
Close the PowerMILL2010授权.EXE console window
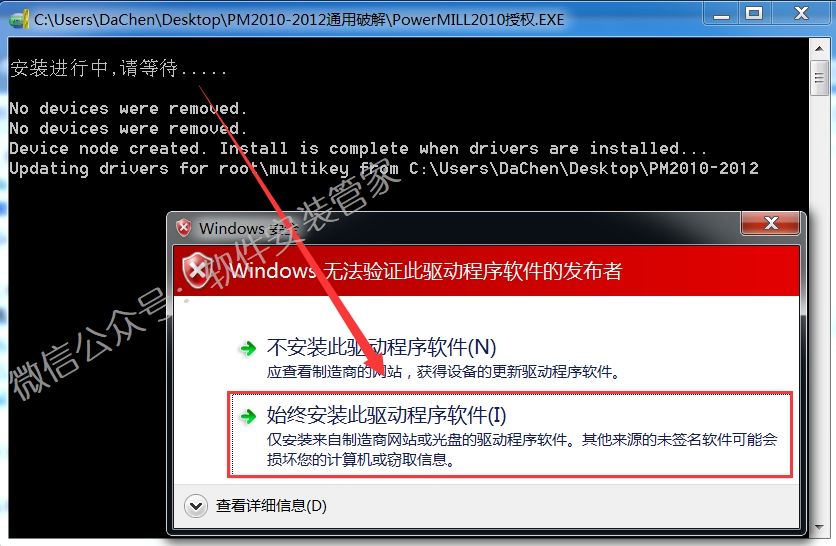click(x=801, y=14)
